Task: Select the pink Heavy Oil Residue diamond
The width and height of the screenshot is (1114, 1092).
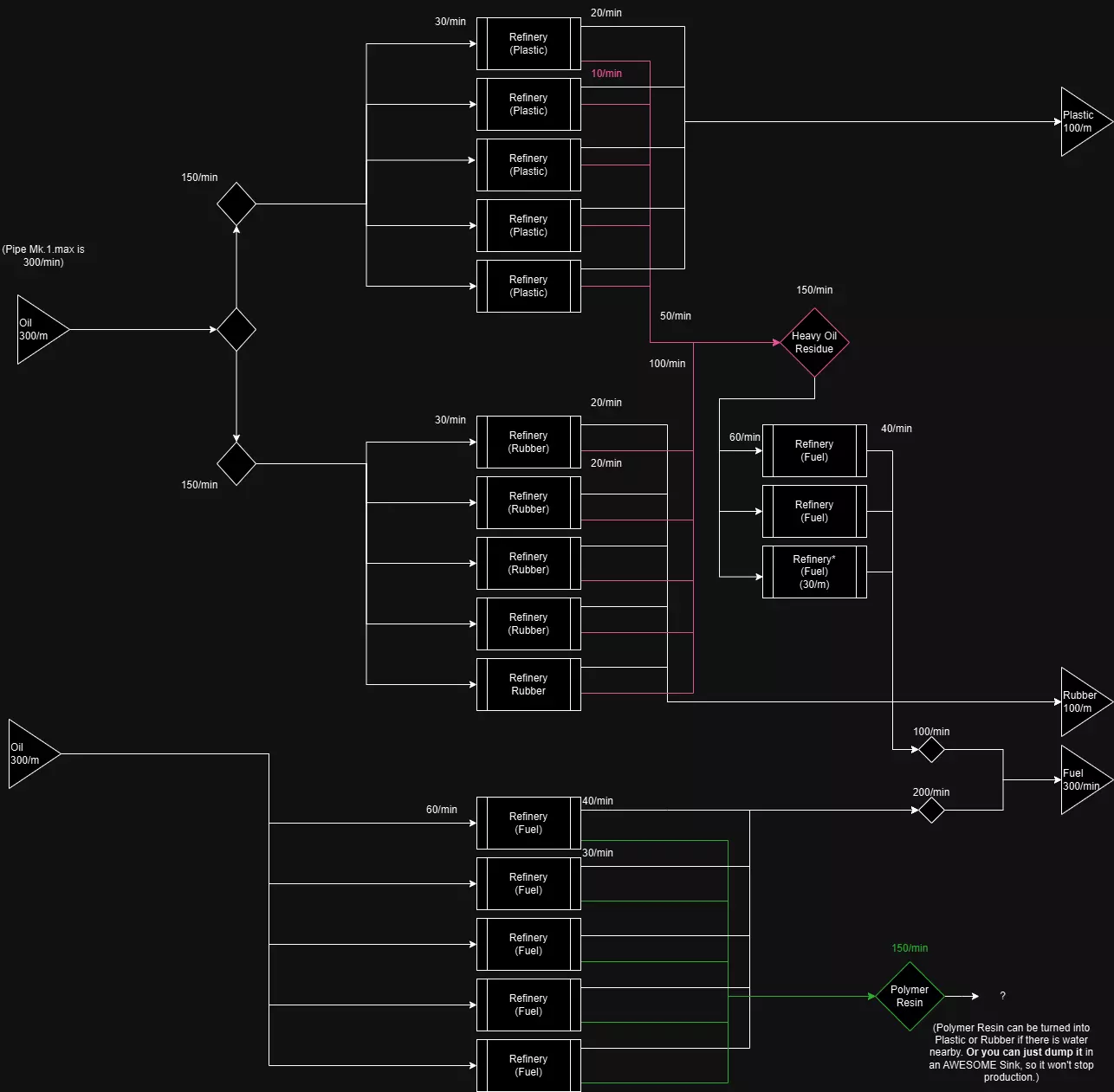Action: point(814,342)
